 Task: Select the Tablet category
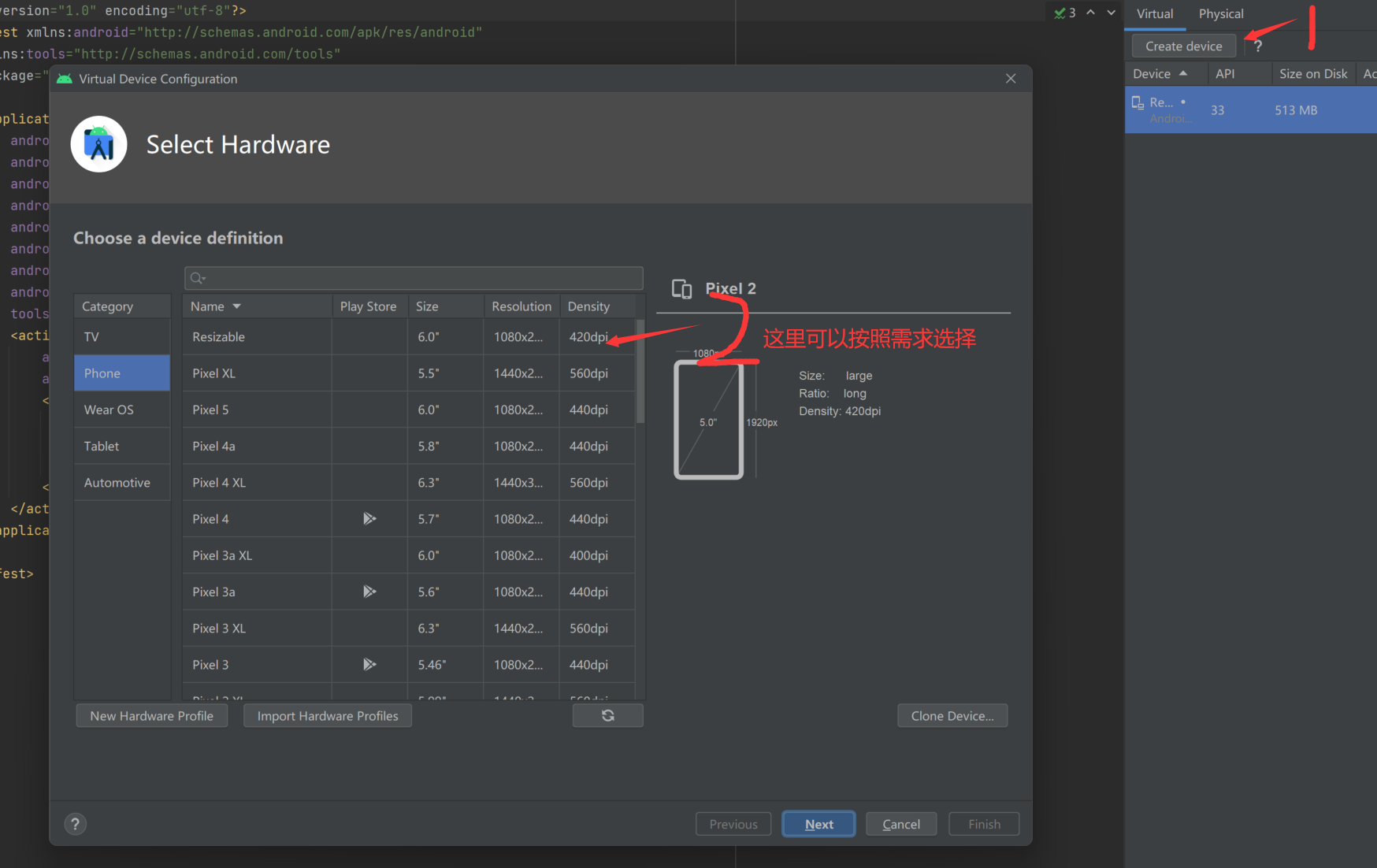tap(122, 446)
